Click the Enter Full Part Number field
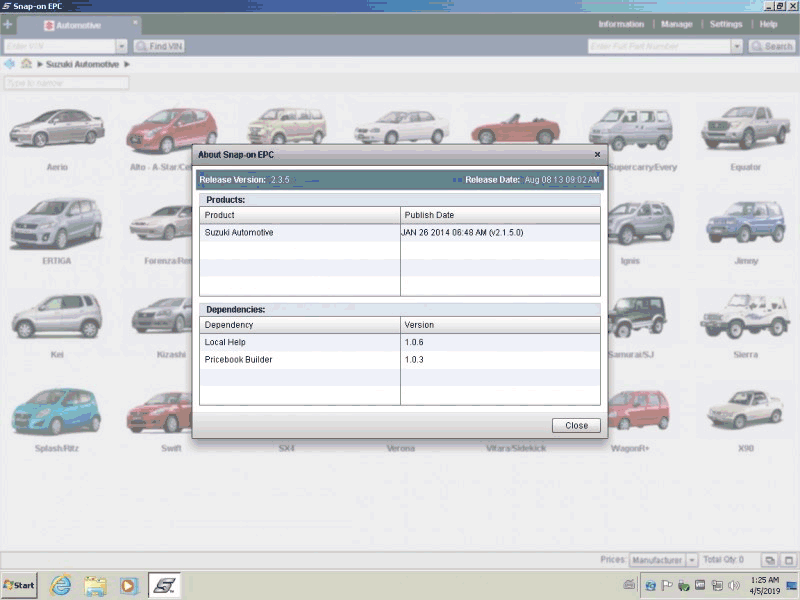 (x=659, y=46)
